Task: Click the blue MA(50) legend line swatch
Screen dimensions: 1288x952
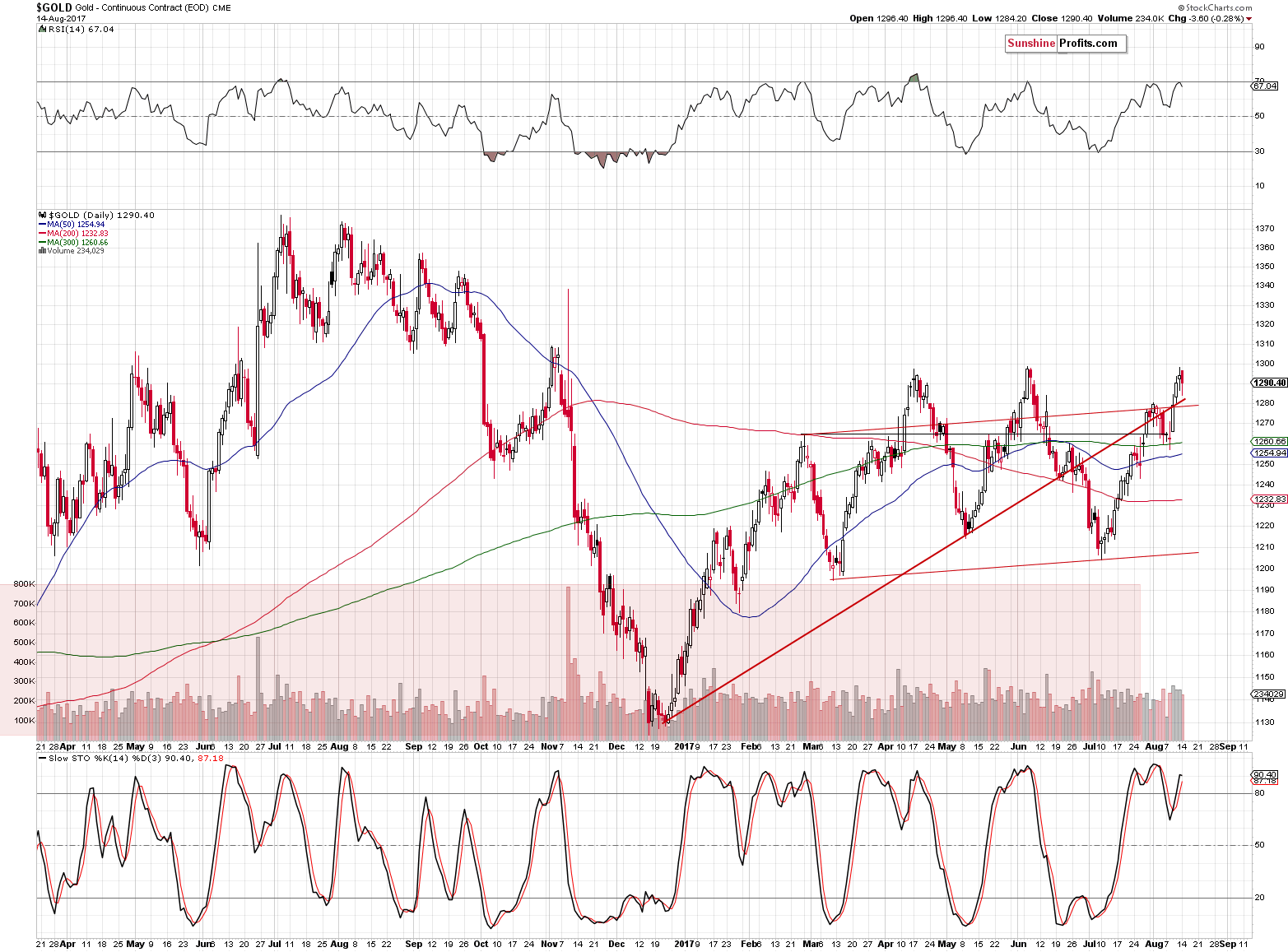Action: tap(42, 224)
